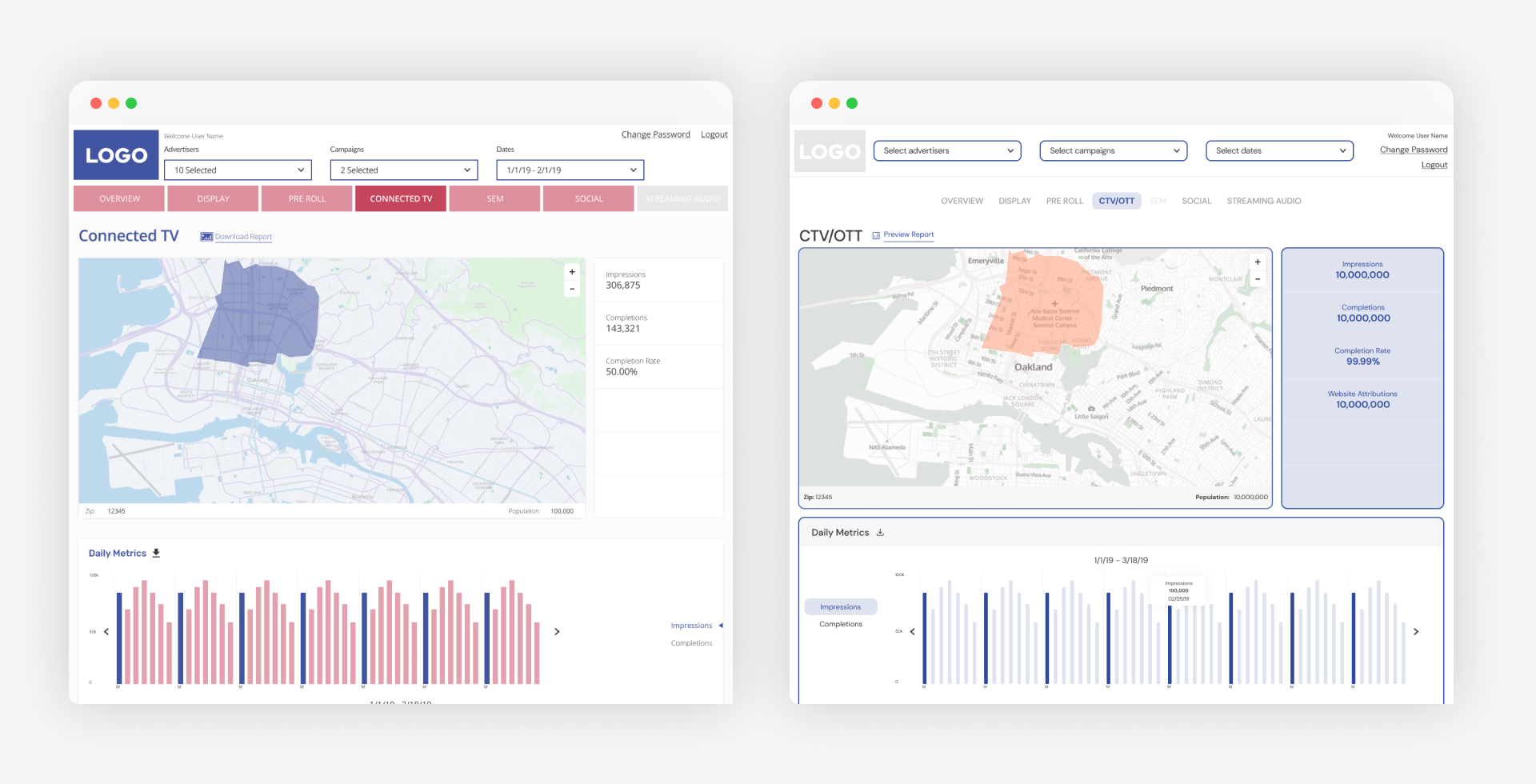Click Zip 12345 under left map
Image resolution: width=1536 pixels, height=784 pixels.
[105, 511]
